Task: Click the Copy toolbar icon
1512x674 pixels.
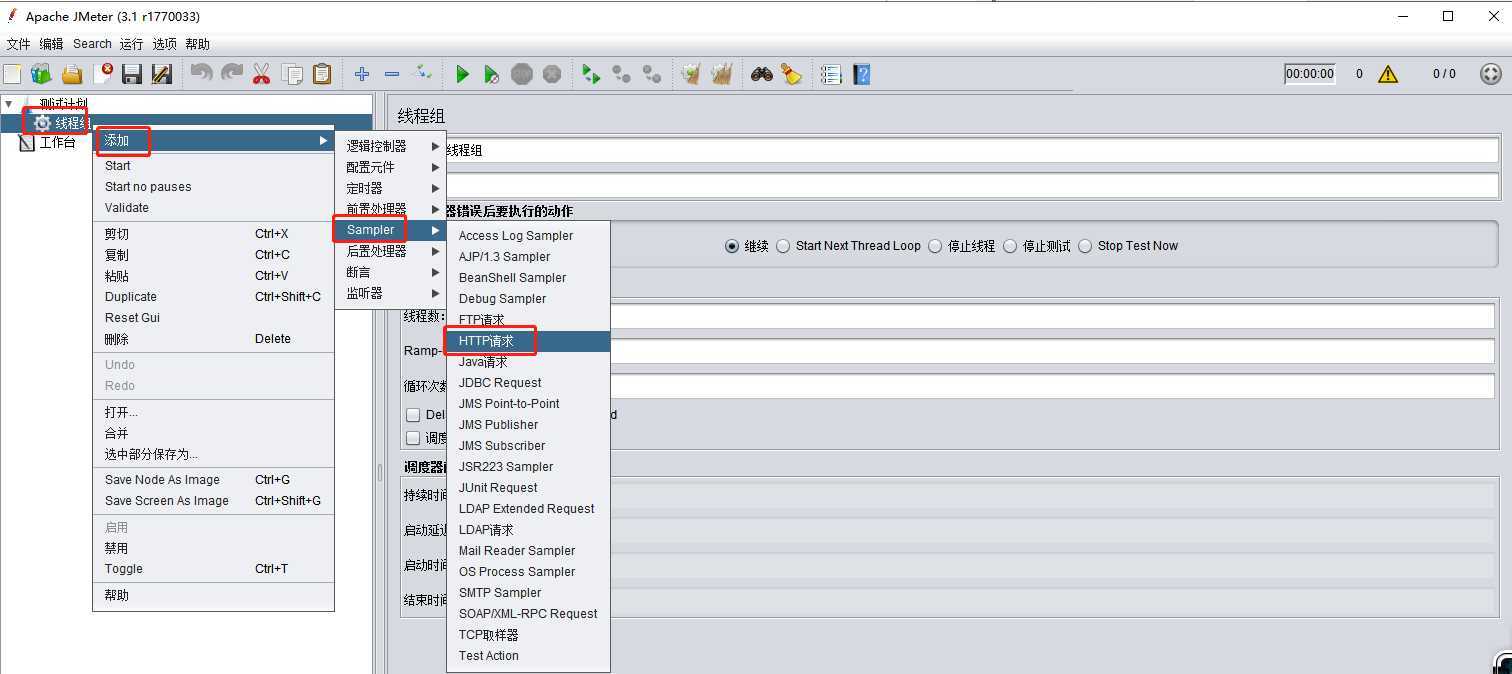Action: click(292, 74)
